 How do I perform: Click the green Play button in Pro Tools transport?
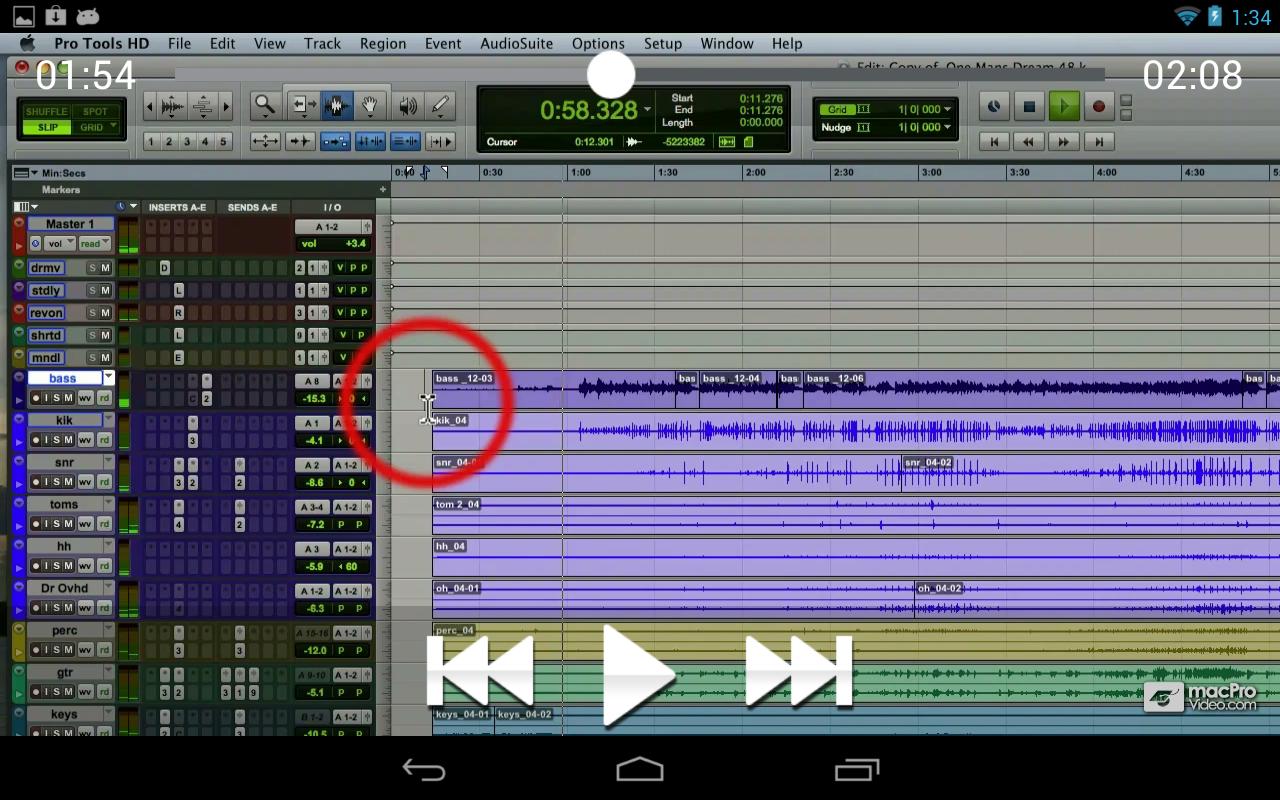(x=1064, y=106)
